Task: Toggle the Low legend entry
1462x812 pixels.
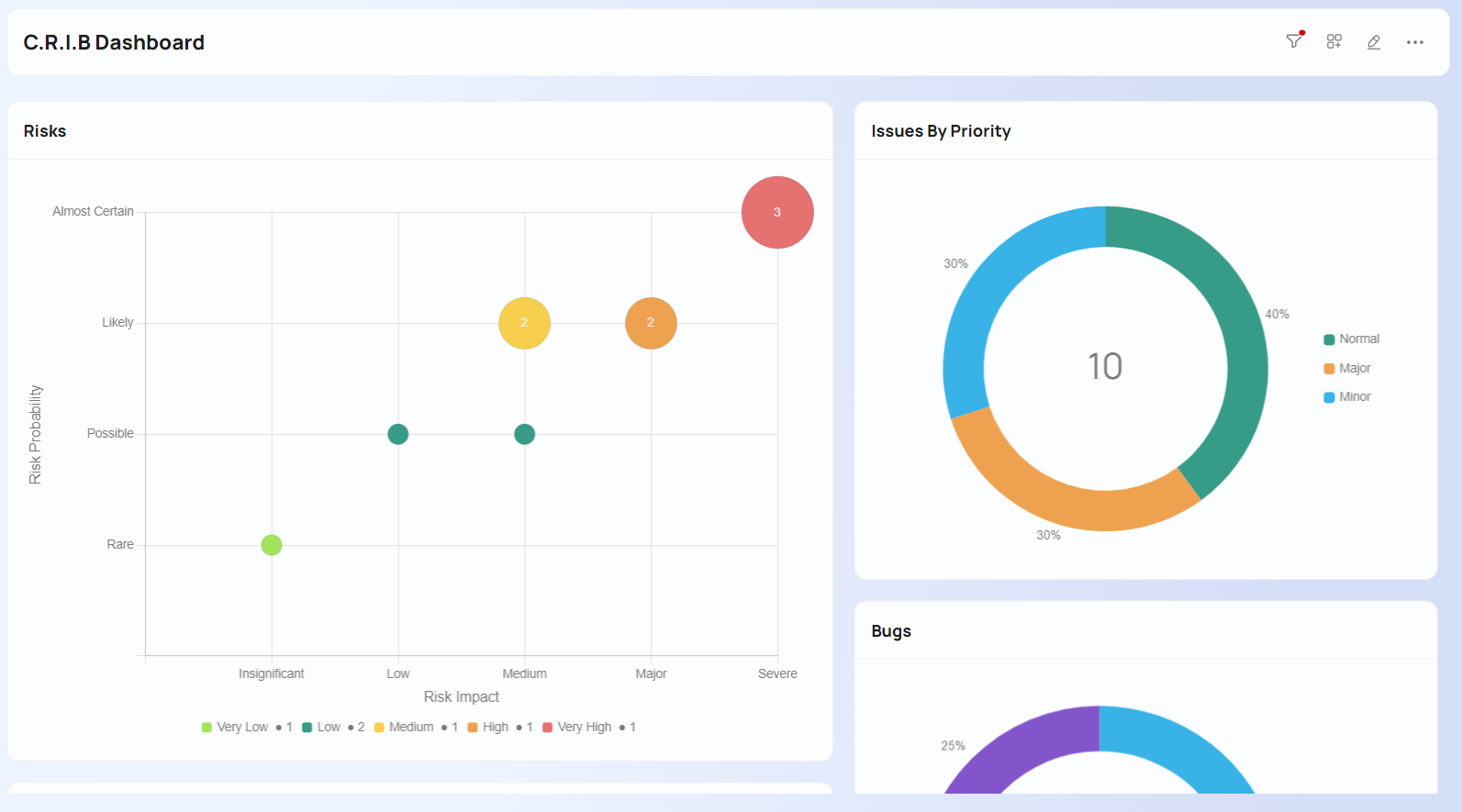Action: (328, 727)
